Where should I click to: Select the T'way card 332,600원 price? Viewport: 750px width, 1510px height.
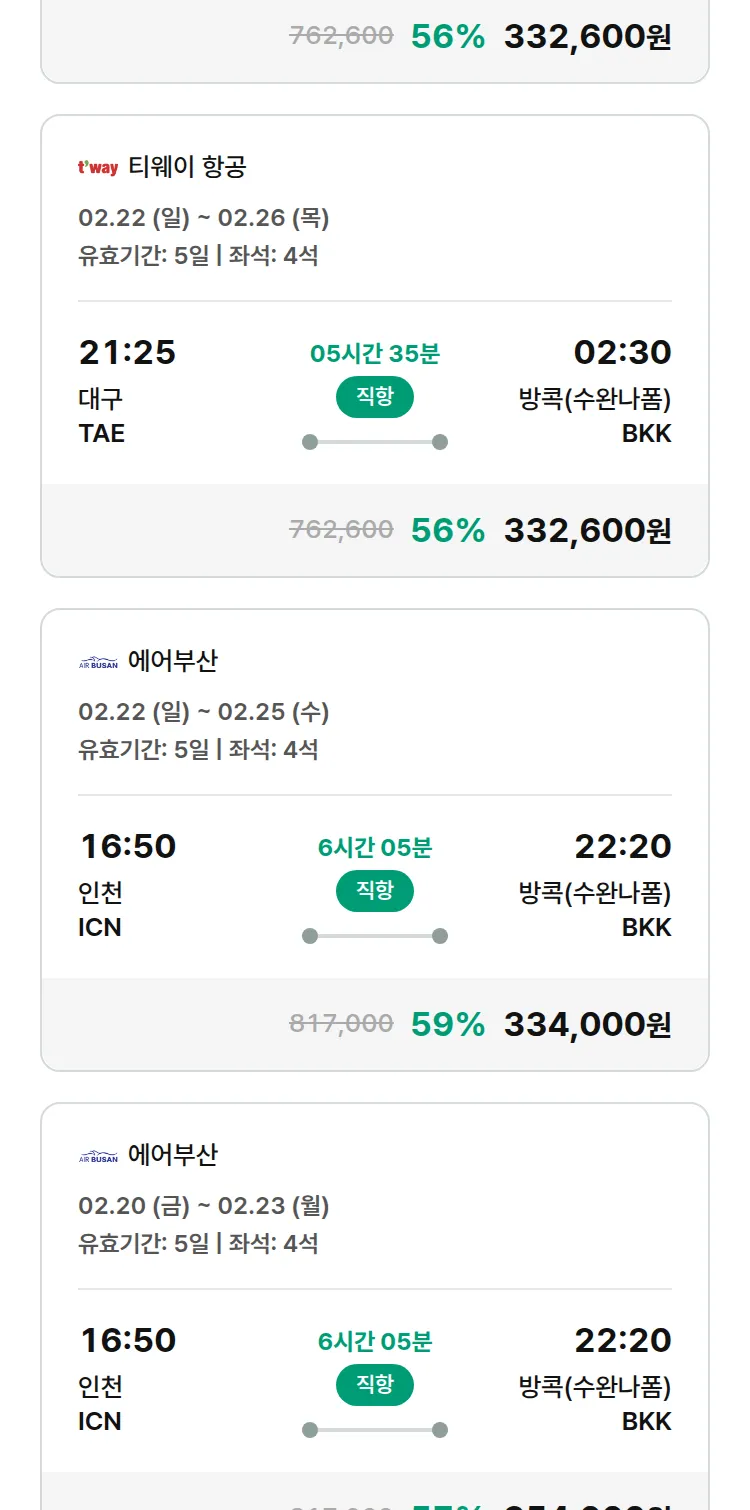(587, 530)
